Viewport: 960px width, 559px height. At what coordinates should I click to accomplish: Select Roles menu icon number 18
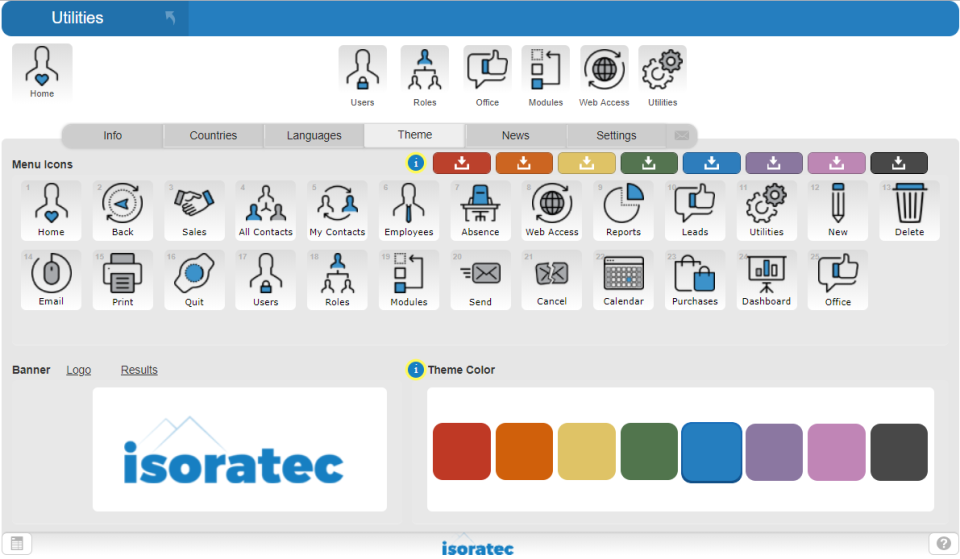337,280
